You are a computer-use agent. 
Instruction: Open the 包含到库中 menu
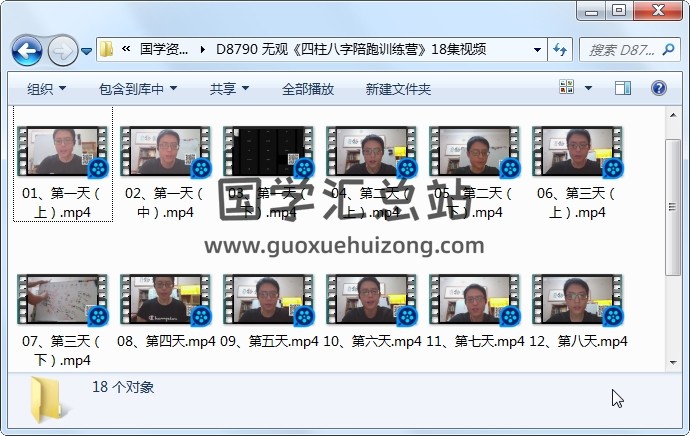[x=138, y=89]
